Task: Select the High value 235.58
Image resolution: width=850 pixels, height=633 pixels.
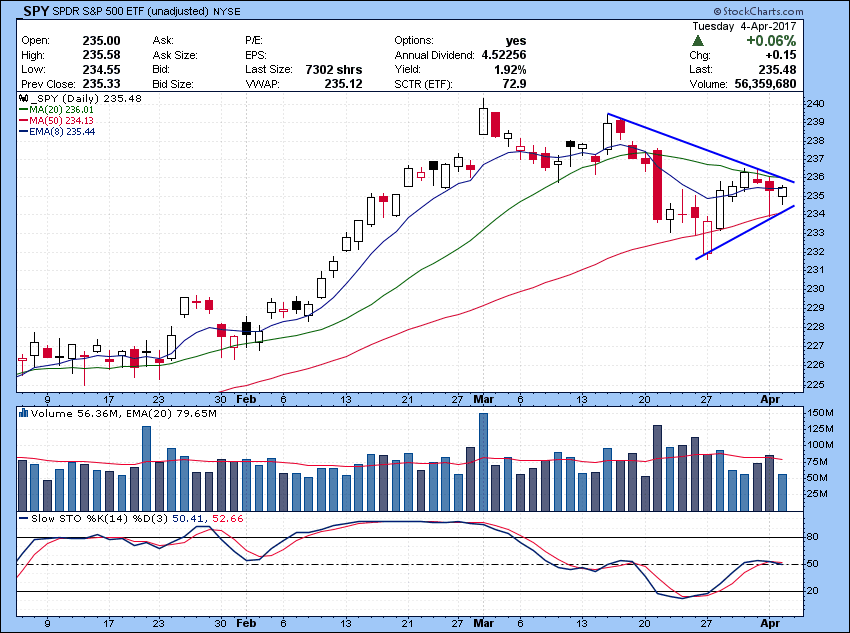Action: pos(101,55)
